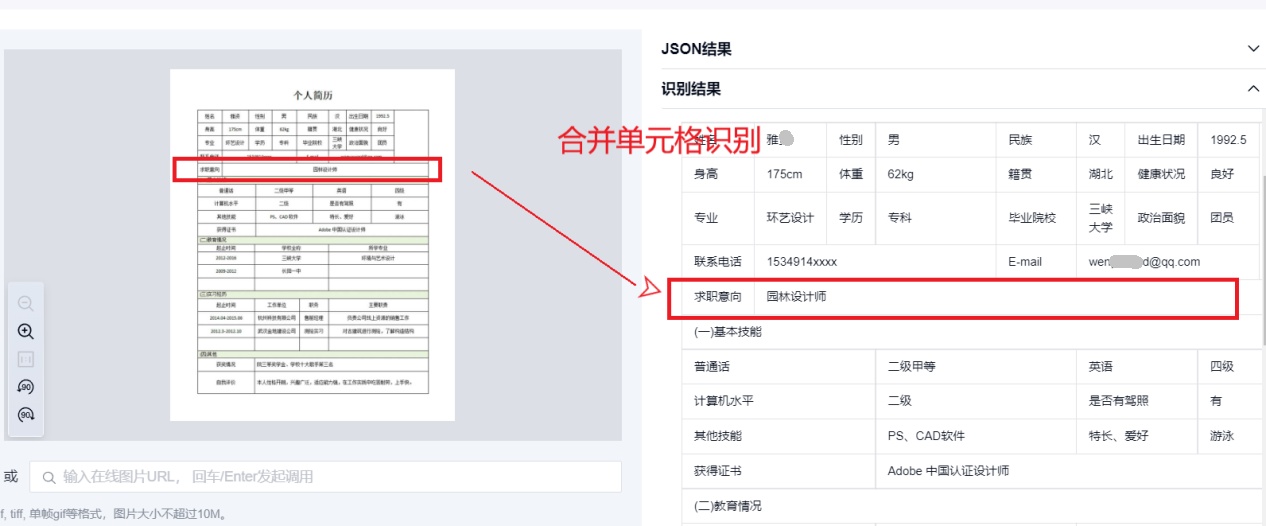Select the 其他技能 cell
This screenshot has height=526, width=1266.
779,436
